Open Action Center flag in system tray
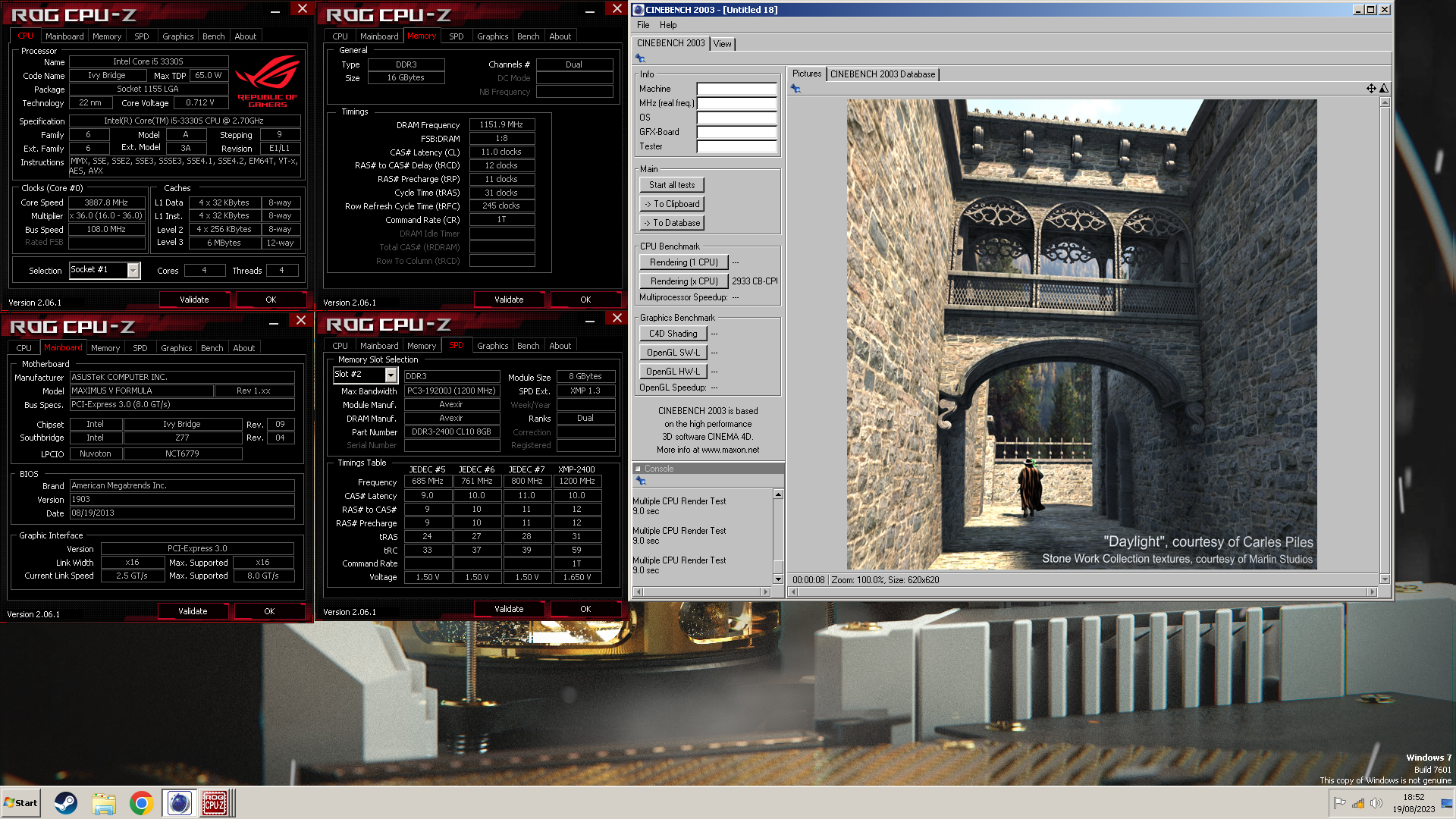Image resolution: width=1456 pixels, height=819 pixels. point(1340,803)
